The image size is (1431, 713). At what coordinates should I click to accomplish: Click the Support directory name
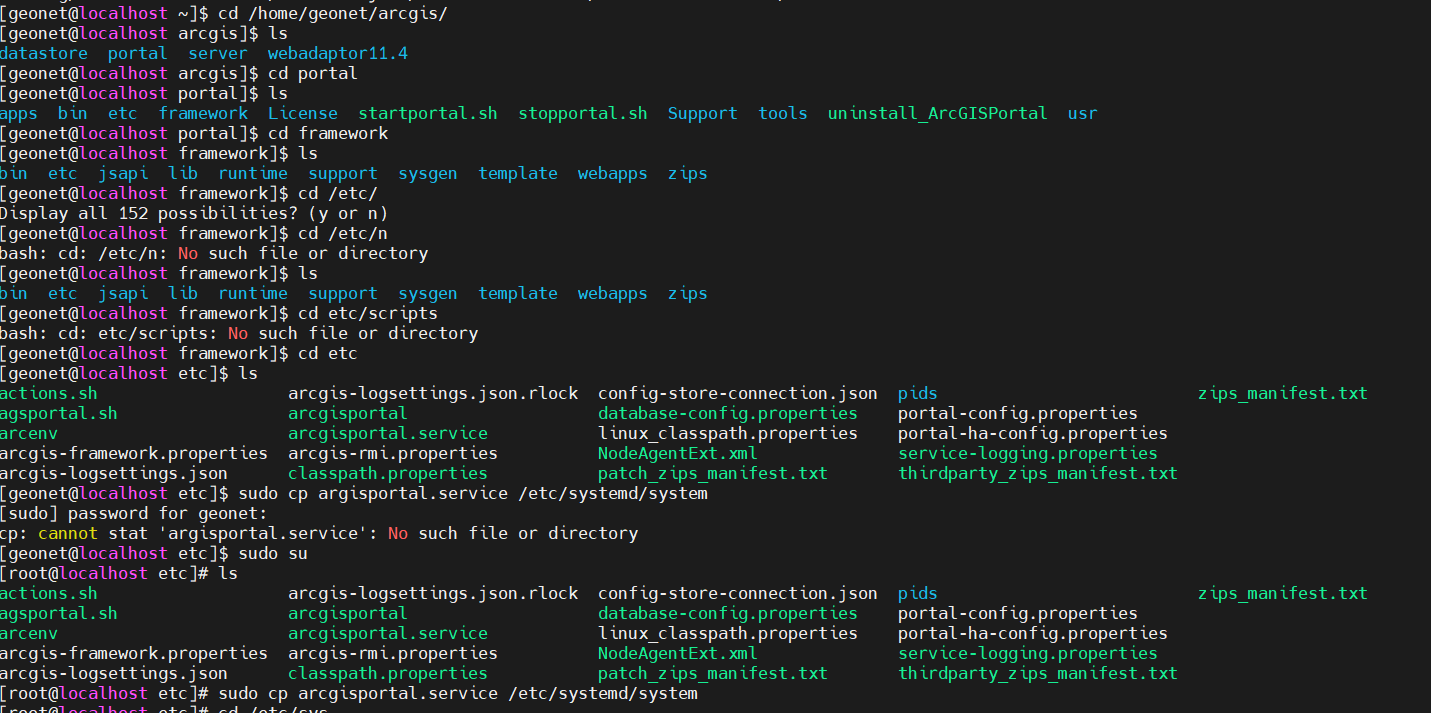[703, 113]
